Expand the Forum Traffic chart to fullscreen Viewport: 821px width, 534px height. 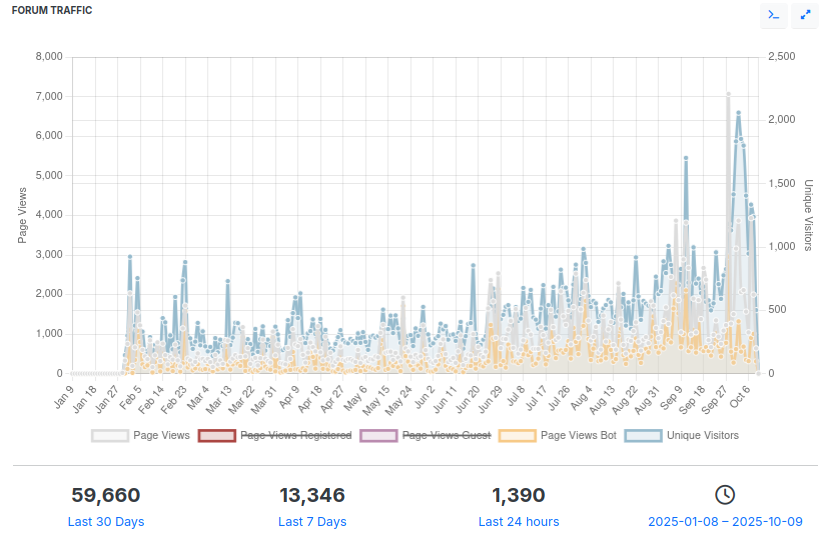(x=804, y=15)
